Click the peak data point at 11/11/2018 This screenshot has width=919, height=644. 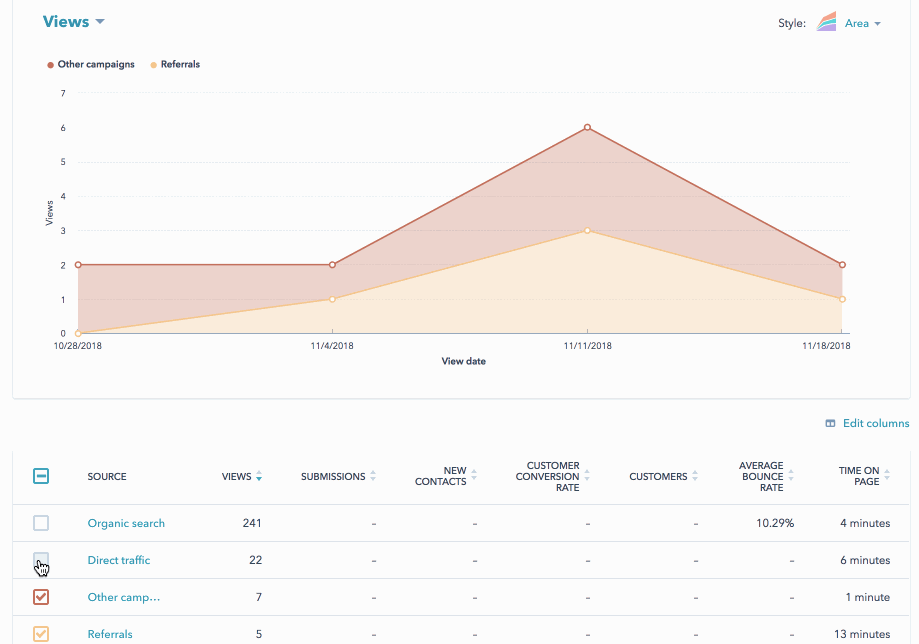[588, 128]
